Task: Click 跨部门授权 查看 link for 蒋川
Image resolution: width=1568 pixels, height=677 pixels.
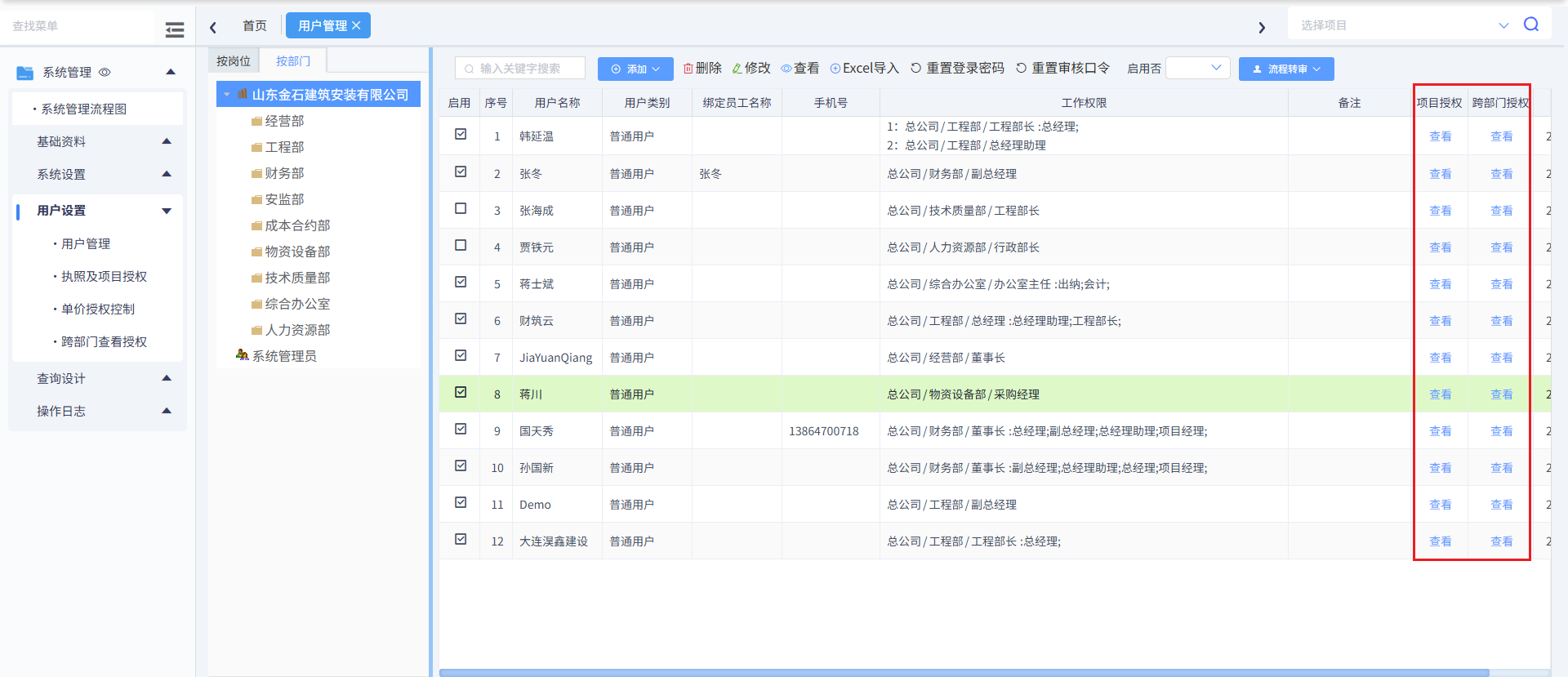Action: tap(1502, 394)
